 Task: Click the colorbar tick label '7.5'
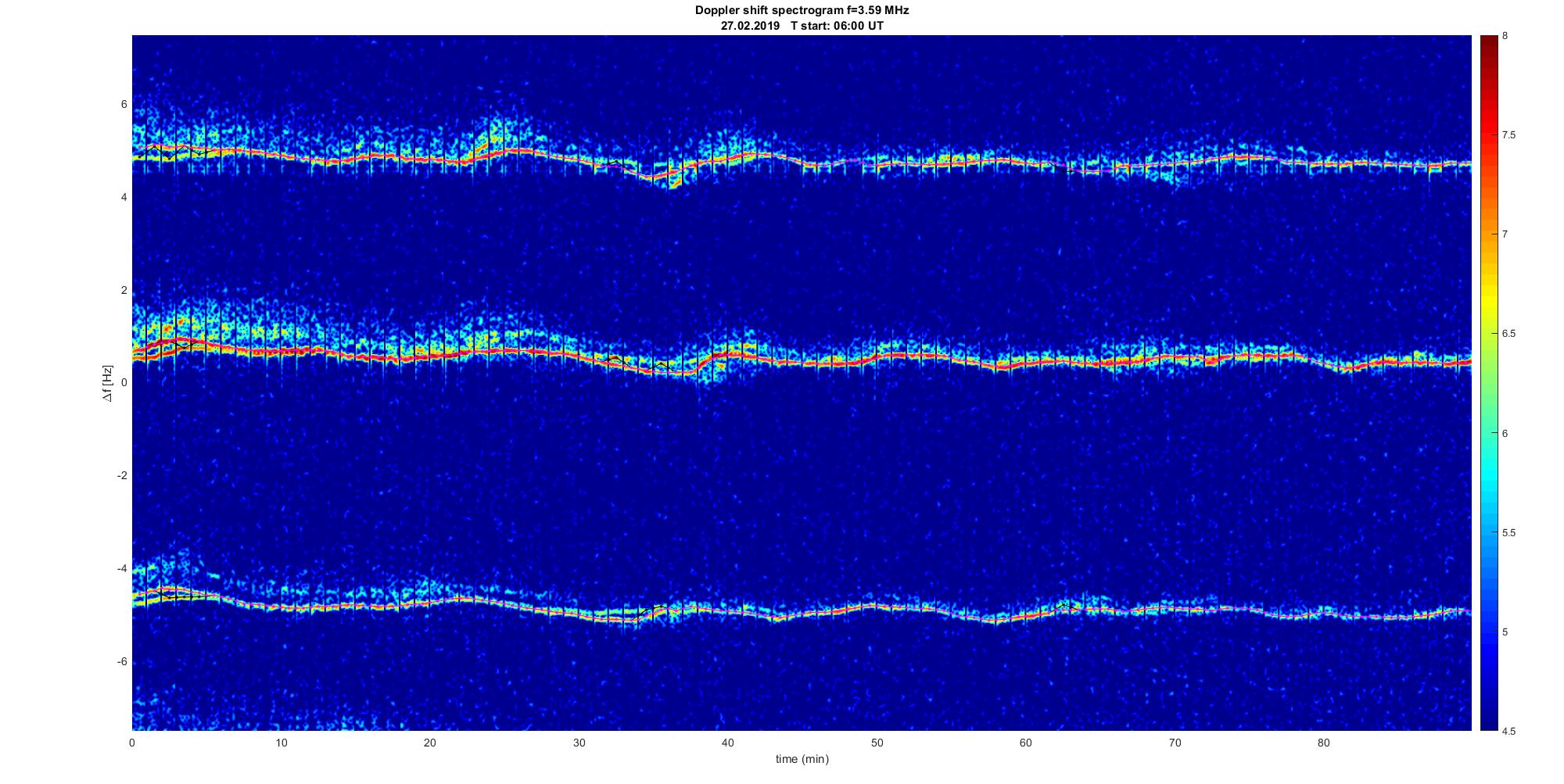[1508, 135]
